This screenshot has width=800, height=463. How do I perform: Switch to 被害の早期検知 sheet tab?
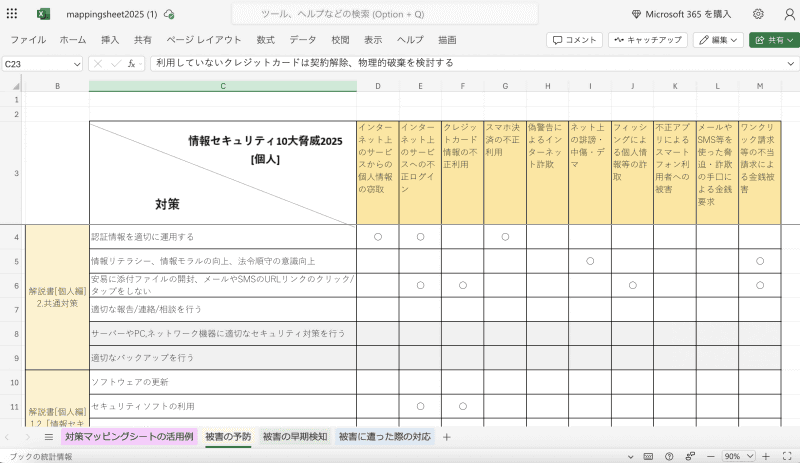pyautogui.click(x=295, y=436)
